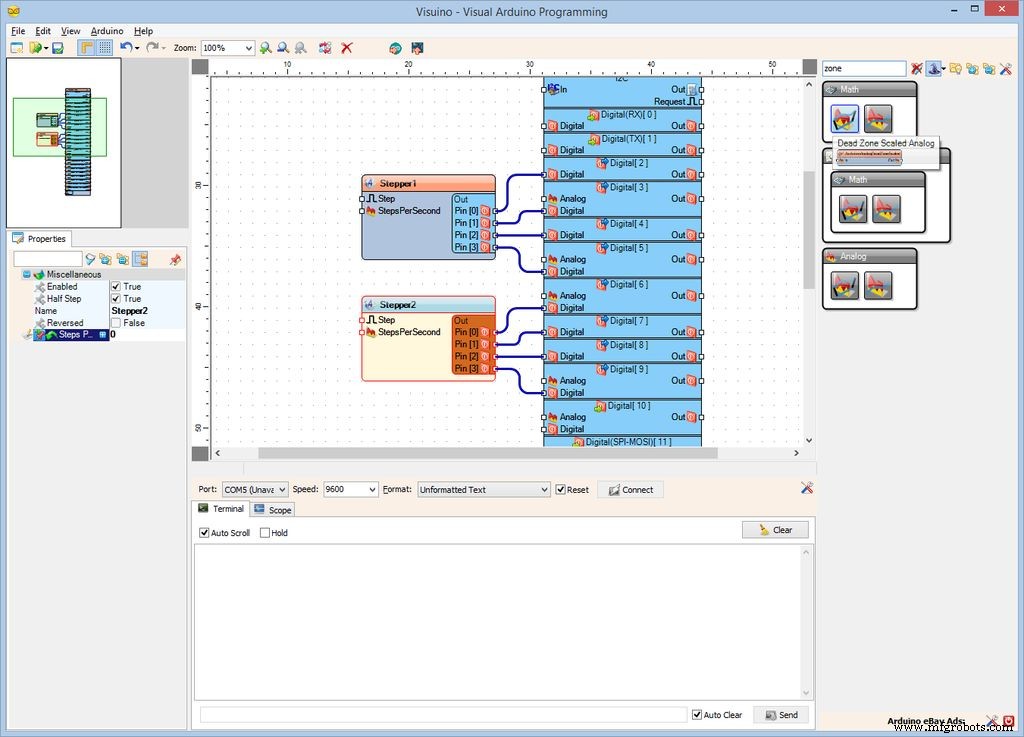The height and width of the screenshot is (737, 1024).
Task: Click the wizard search filter icon
Action: (932, 68)
